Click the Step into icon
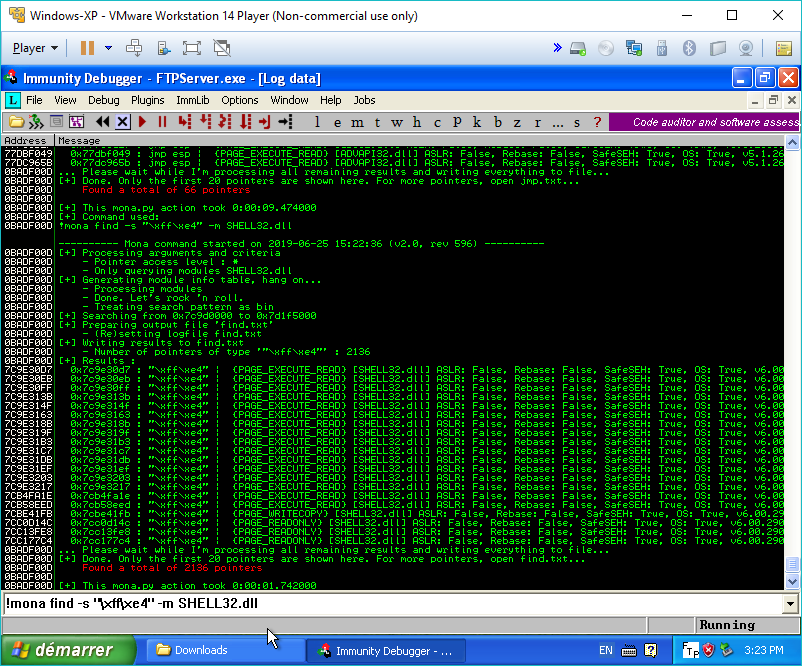Image resolution: width=802 pixels, height=666 pixels. point(184,122)
